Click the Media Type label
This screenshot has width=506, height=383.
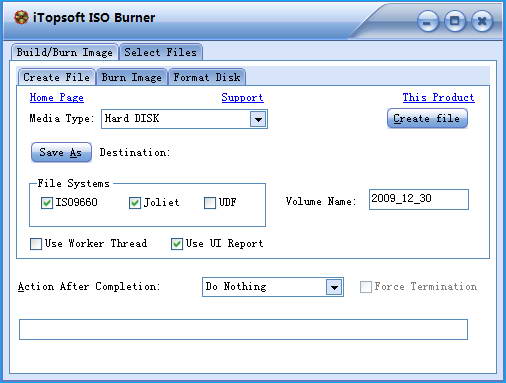click(x=62, y=119)
